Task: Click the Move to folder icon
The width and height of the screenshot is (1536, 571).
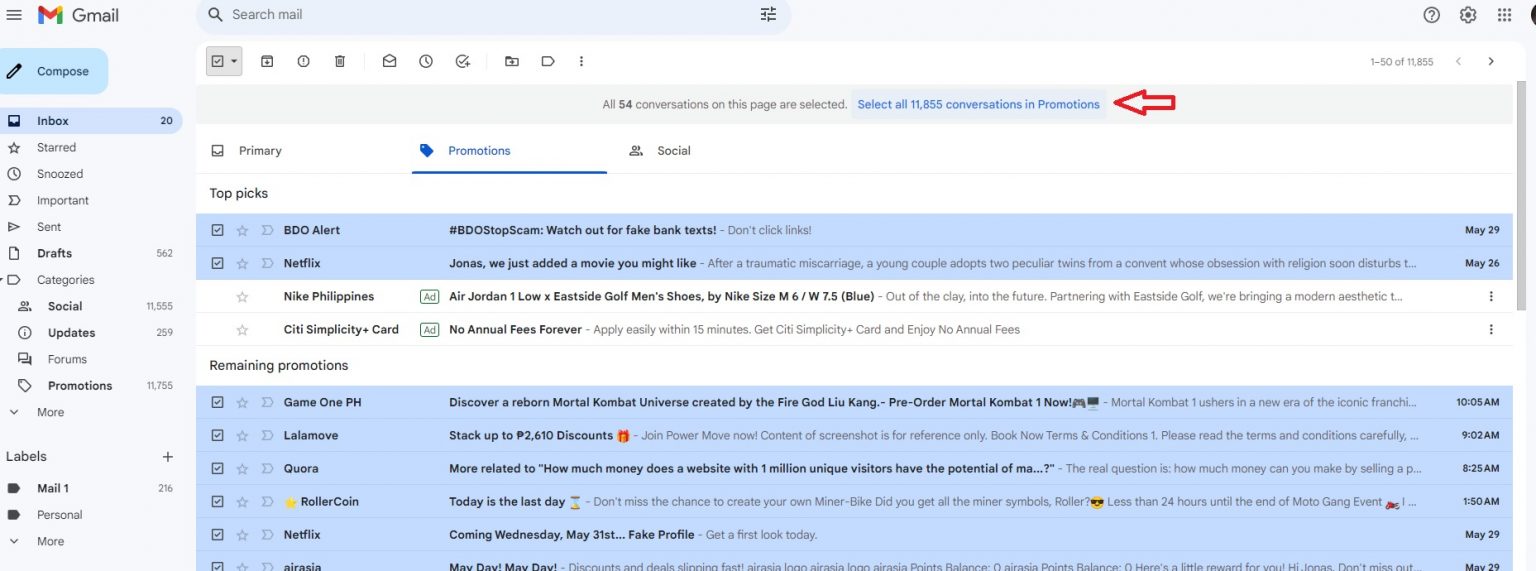Action: click(512, 61)
